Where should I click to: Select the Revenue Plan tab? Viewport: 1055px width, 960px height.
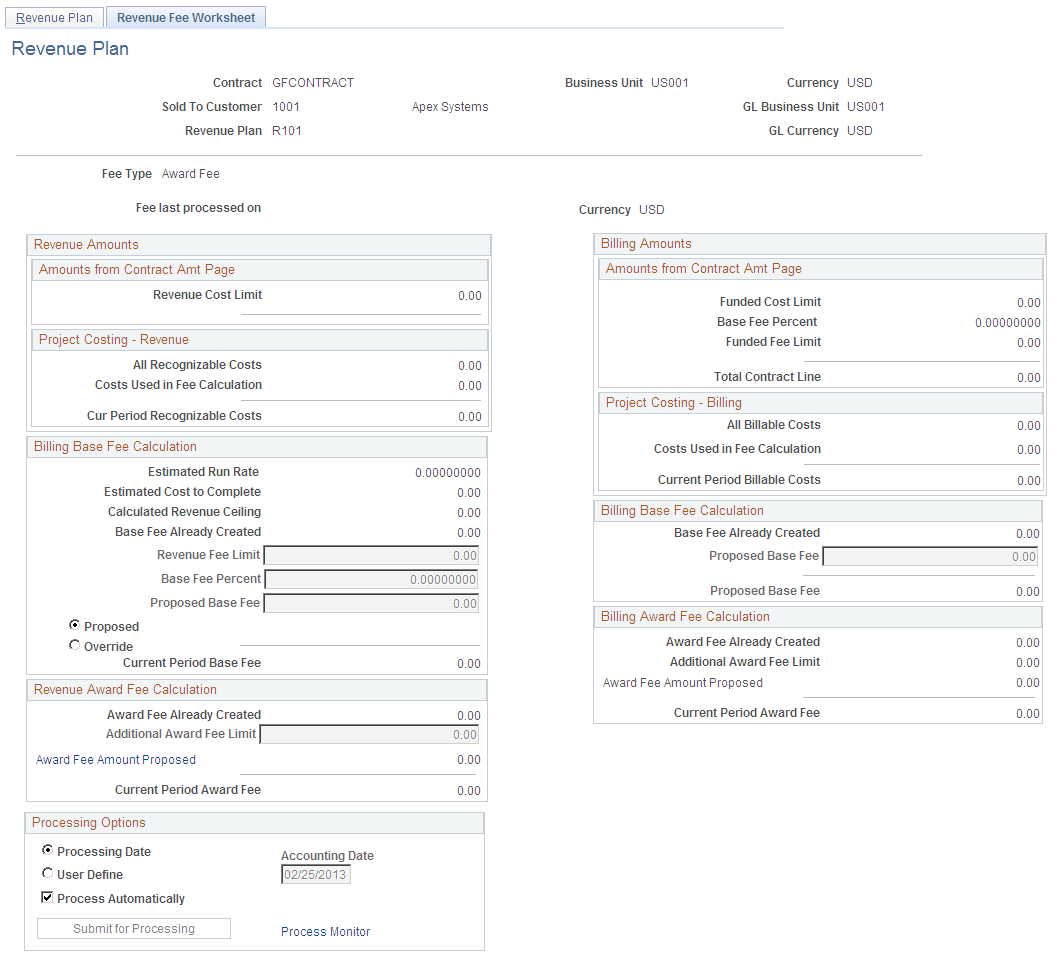[54, 17]
